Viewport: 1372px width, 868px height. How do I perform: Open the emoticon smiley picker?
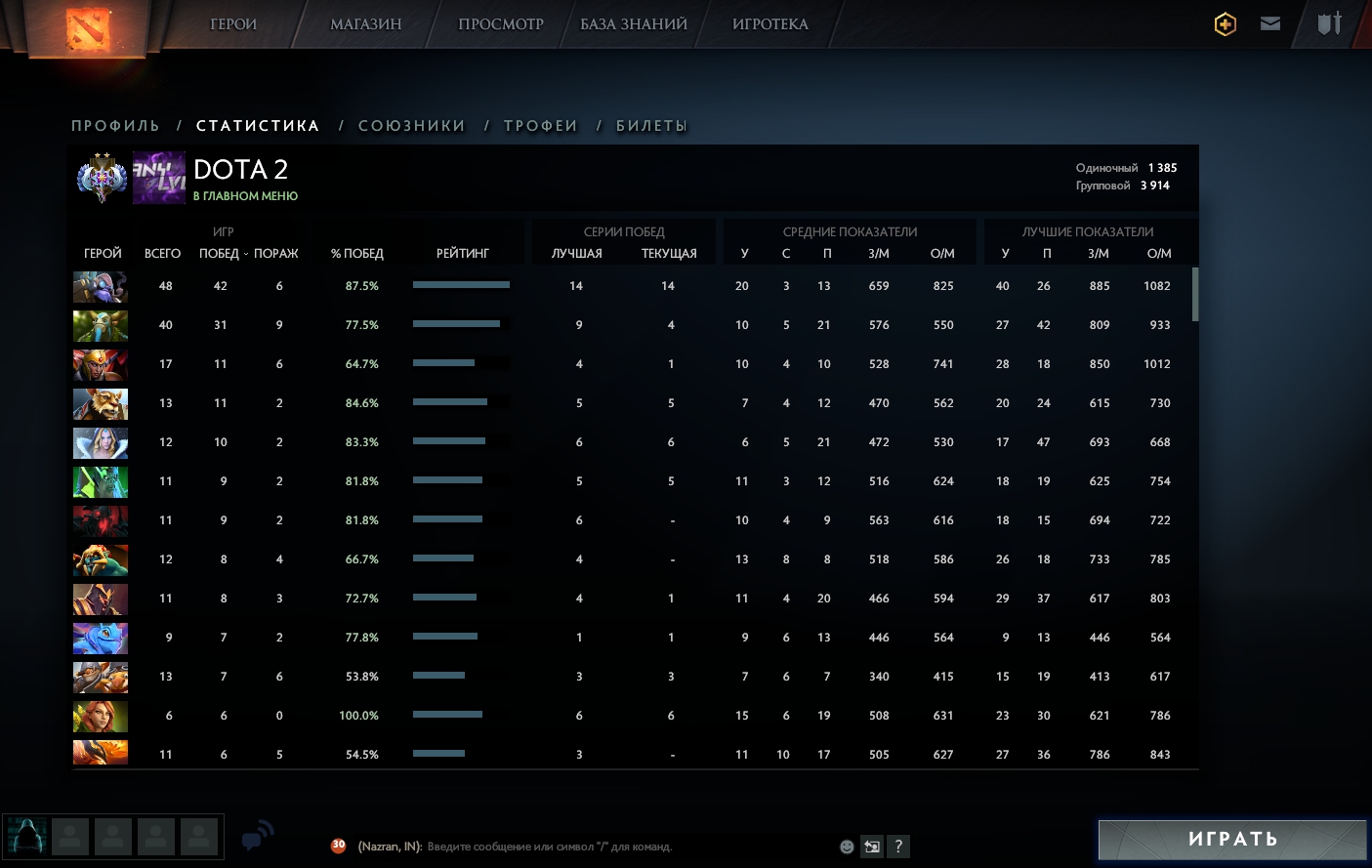click(x=847, y=847)
